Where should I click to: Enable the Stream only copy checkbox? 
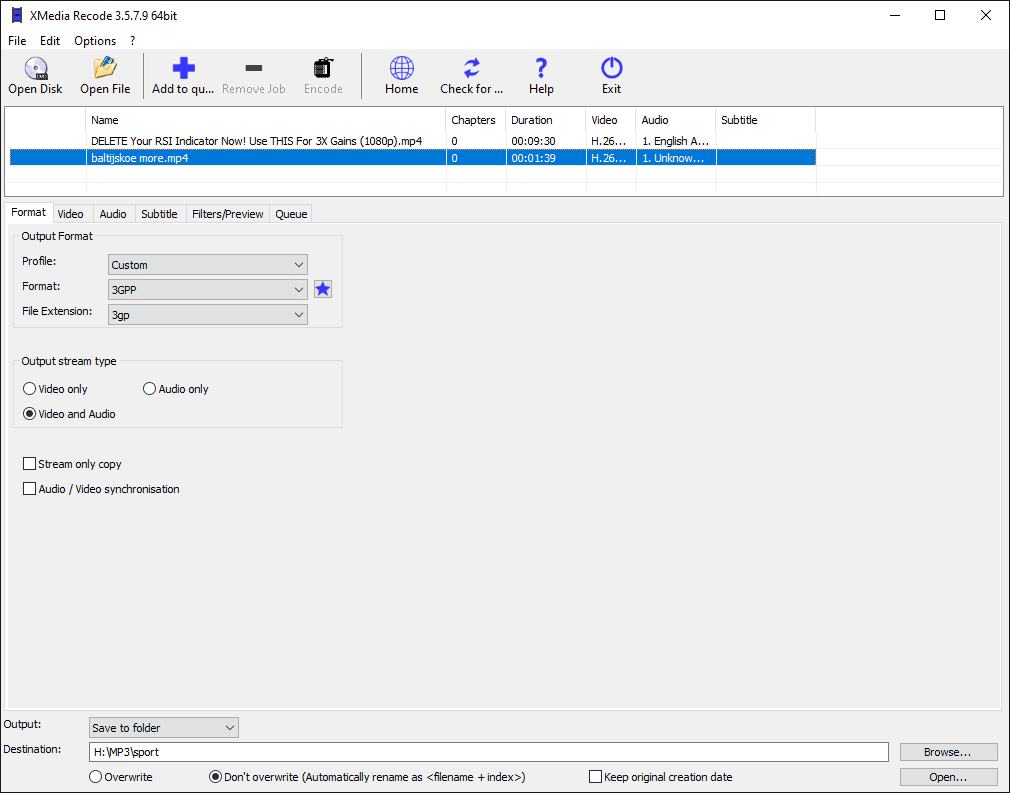point(29,464)
